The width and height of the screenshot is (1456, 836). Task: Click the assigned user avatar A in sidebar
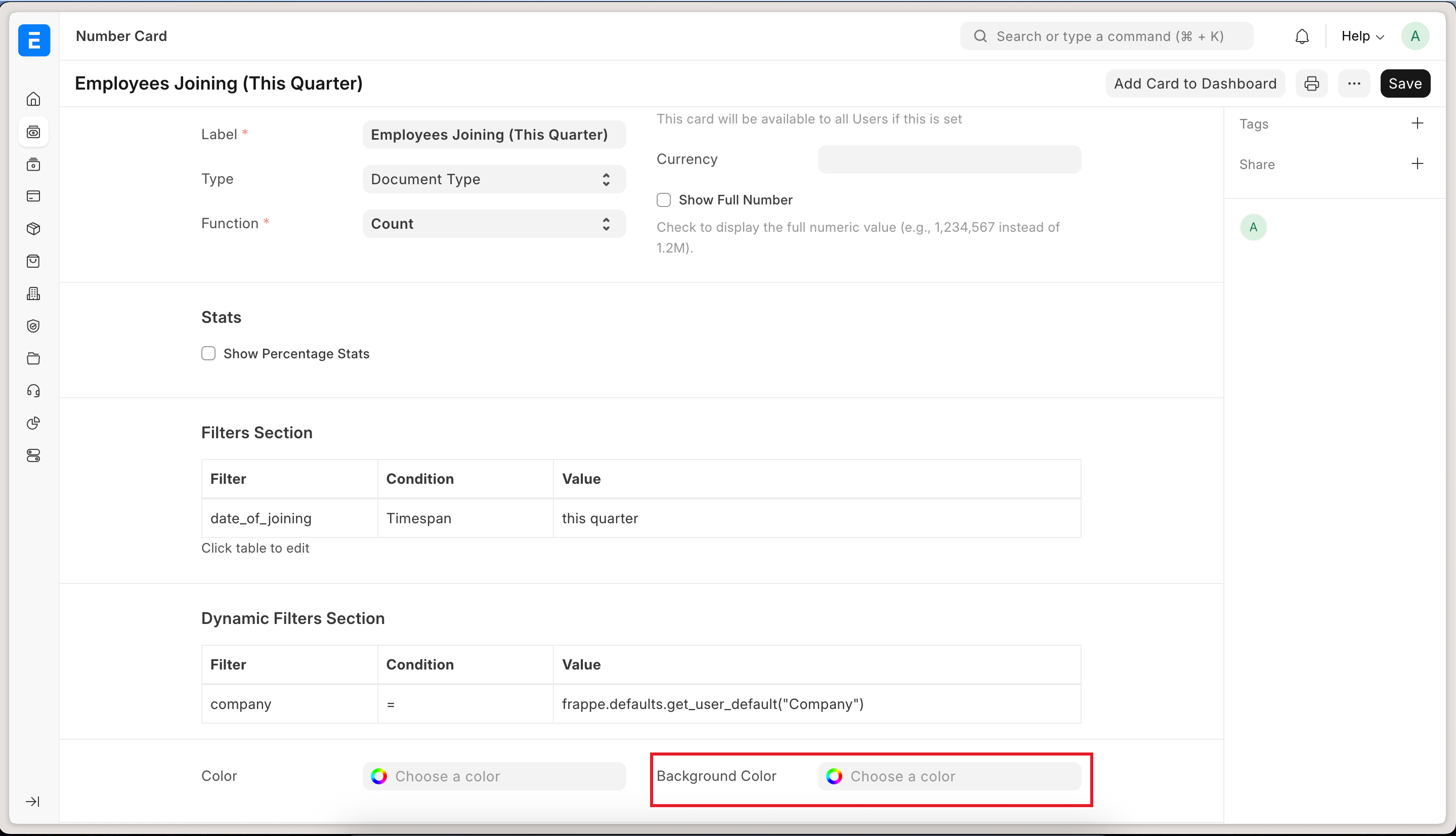[1254, 227]
